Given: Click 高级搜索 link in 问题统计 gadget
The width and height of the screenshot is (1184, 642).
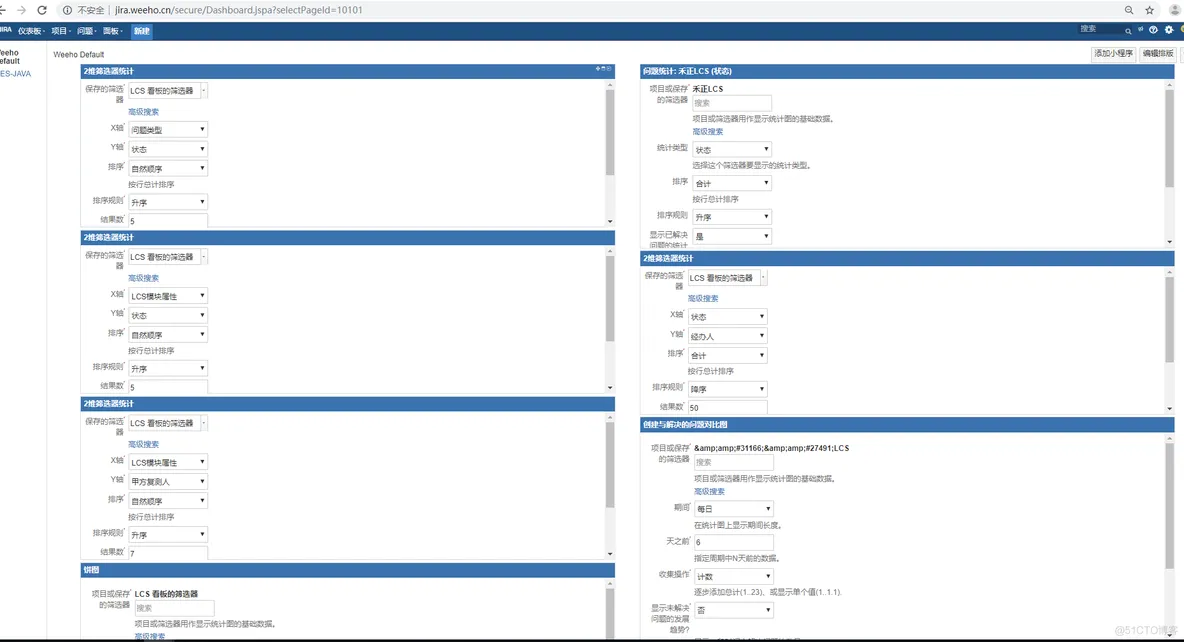Looking at the screenshot, I should (x=708, y=131).
